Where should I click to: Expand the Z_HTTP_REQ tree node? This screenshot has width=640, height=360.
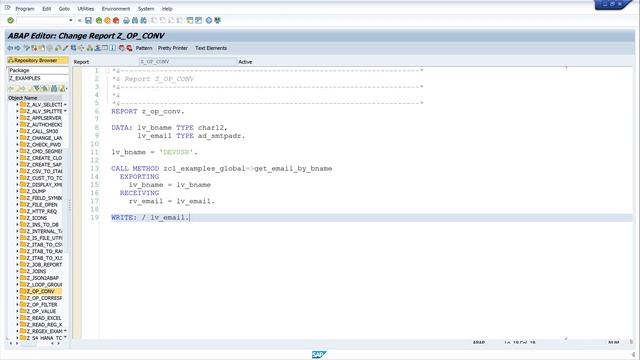click(x=17, y=211)
